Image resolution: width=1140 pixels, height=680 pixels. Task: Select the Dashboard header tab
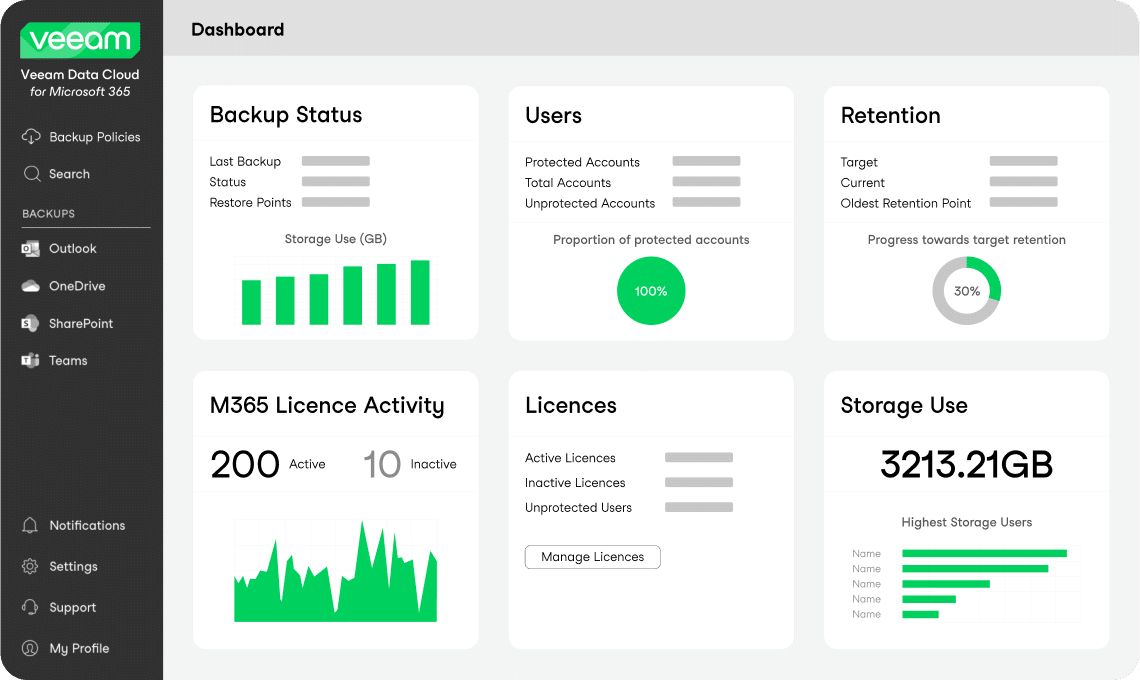click(238, 29)
